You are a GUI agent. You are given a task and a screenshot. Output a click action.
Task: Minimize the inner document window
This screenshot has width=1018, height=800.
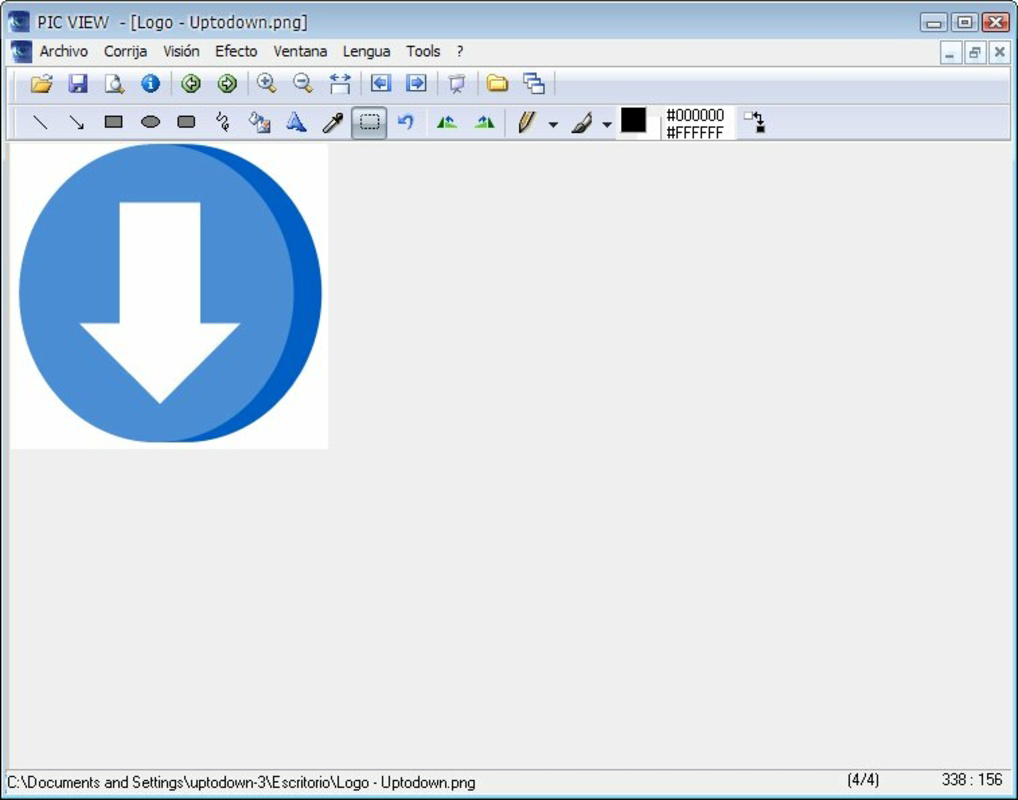tap(950, 53)
